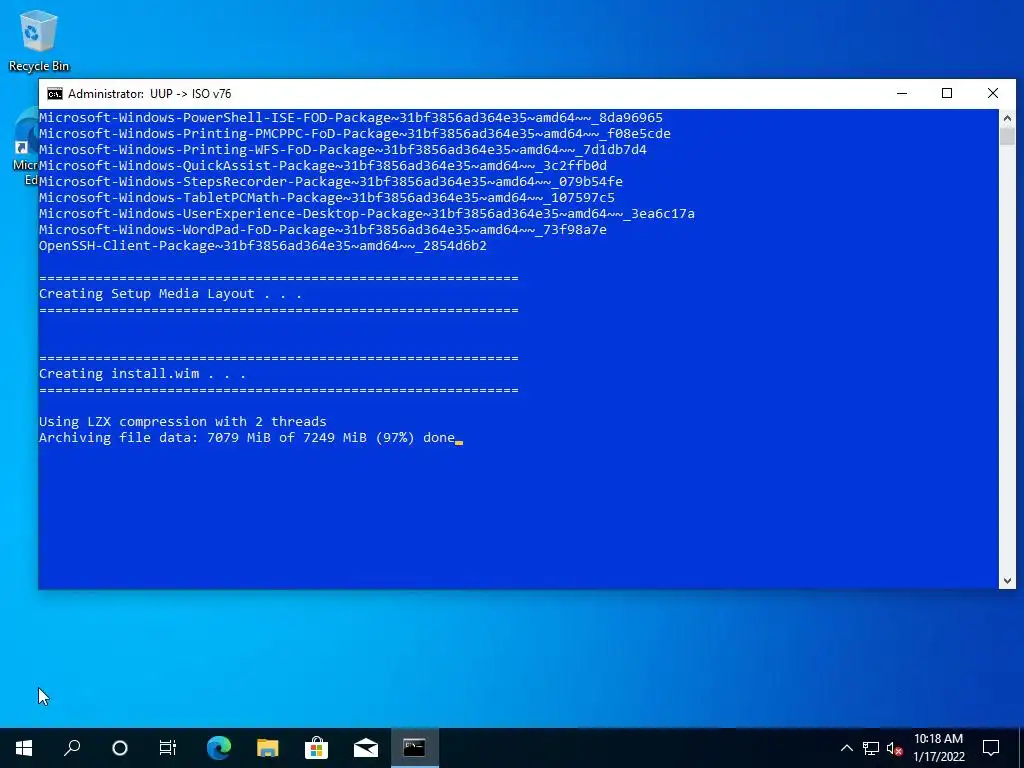
Task: Click the WordPad-FoD-Package line
Action: [x=323, y=230]
